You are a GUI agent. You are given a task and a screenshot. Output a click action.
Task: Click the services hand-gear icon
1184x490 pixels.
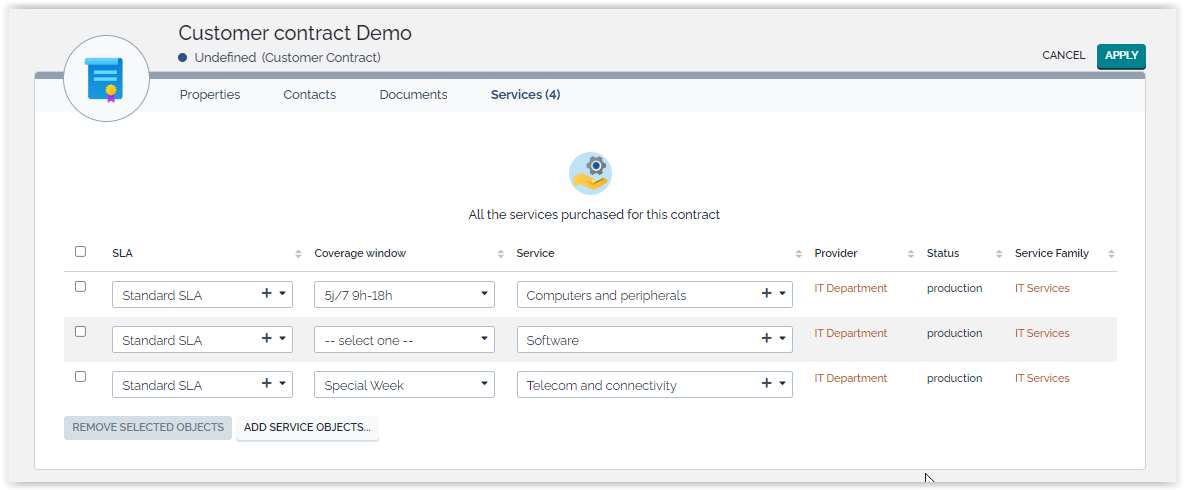590,174
